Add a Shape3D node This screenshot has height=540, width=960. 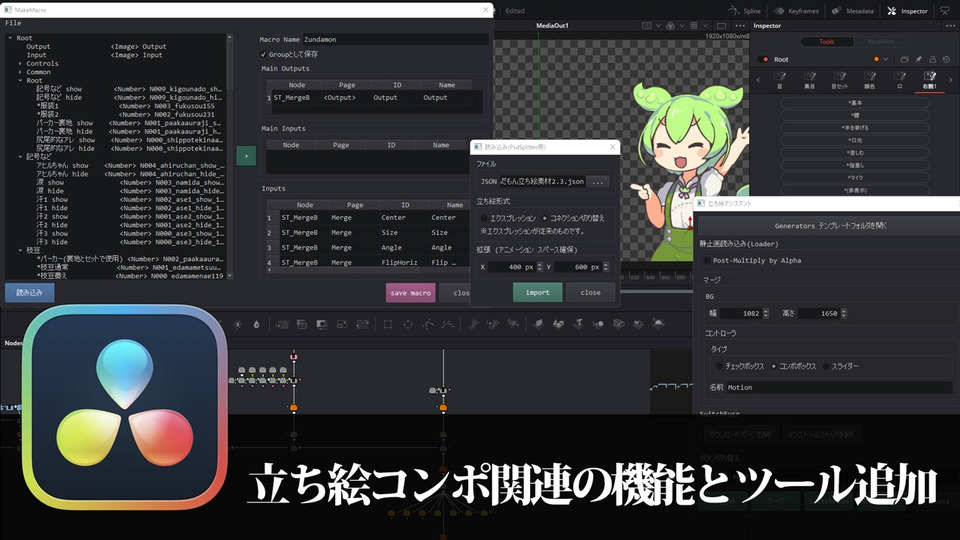pos(558,324)
